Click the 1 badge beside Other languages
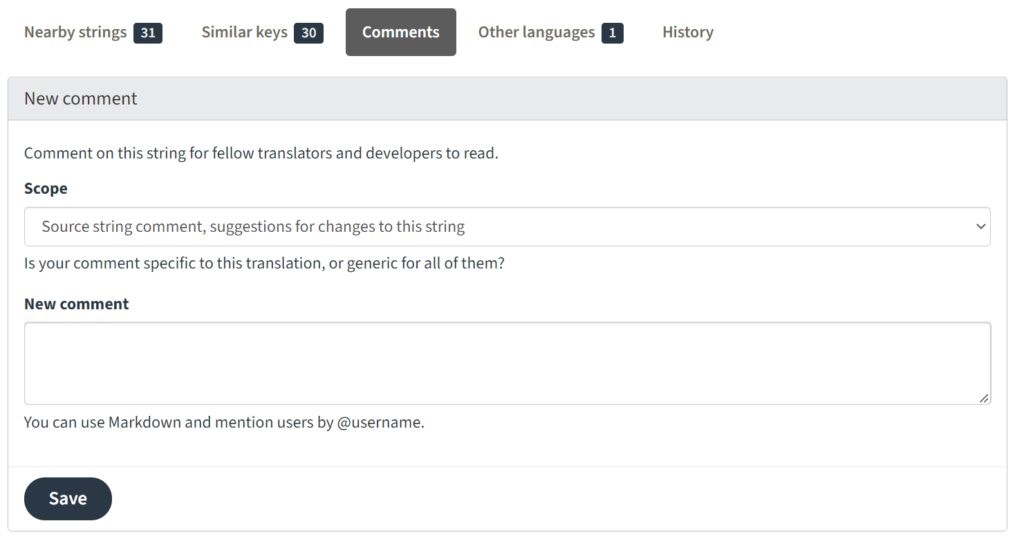The image size is (1024, 539). pos(613,33)
